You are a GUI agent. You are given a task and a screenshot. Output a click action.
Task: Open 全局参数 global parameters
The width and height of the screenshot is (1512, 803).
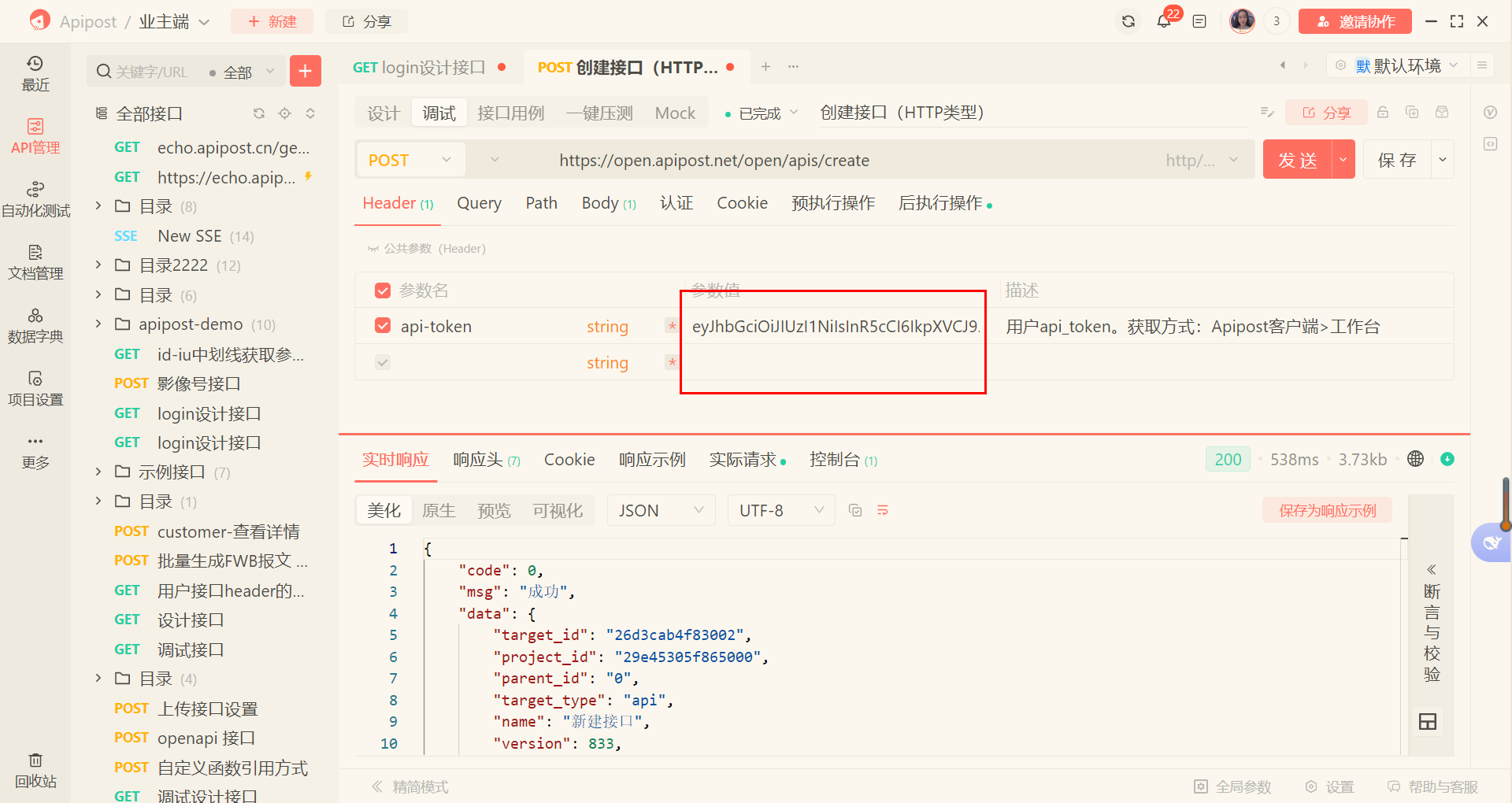coord(1233,786)
